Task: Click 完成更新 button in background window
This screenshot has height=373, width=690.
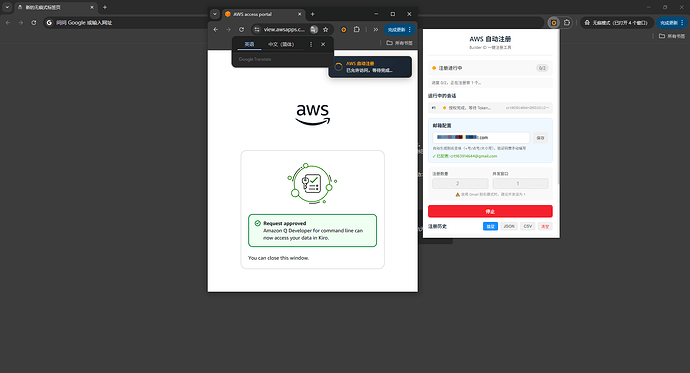Action: click(x=672, y=22)
